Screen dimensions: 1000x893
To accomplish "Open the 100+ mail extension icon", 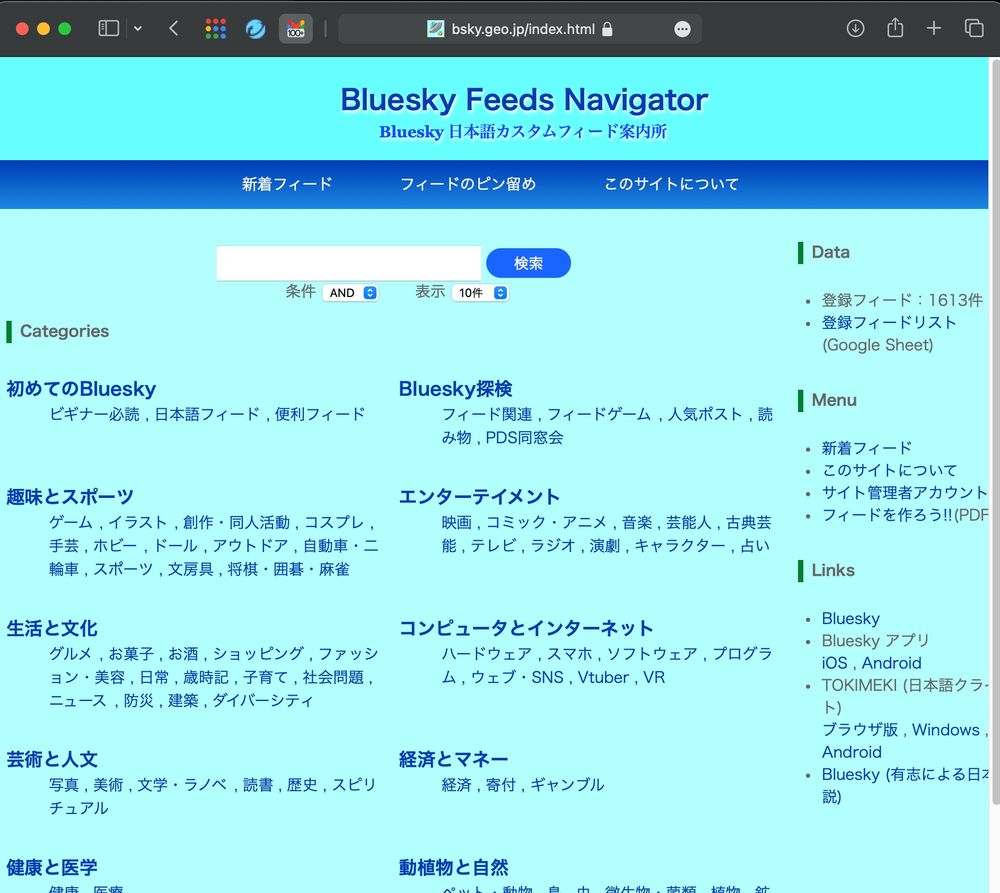I will [x=296, y=29].
